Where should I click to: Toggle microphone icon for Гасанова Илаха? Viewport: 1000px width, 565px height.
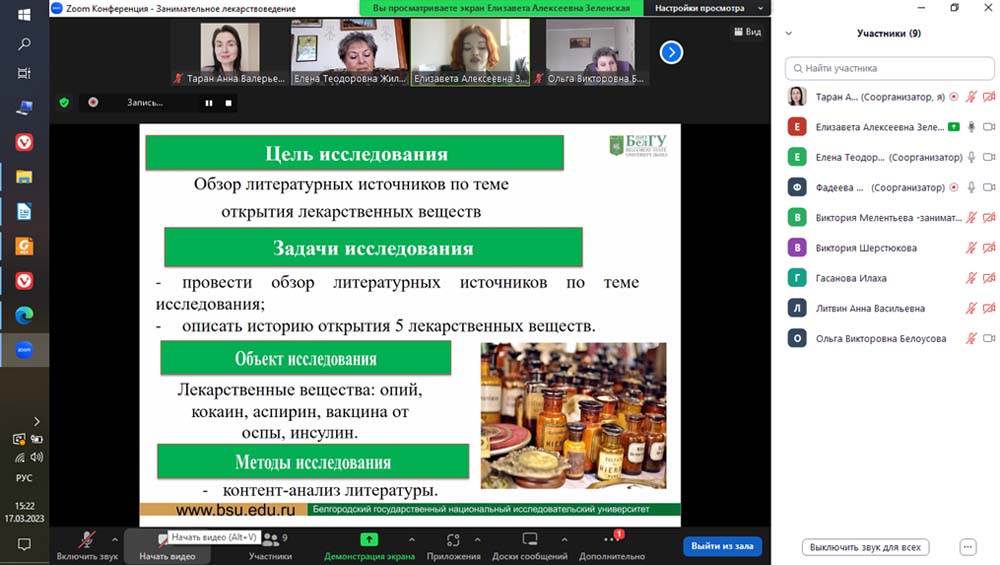[970, 278]
